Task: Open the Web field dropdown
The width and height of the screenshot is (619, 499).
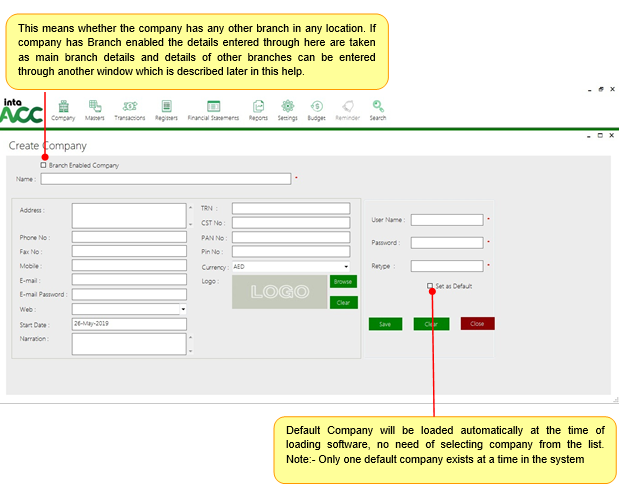Action: click(184, 310)
